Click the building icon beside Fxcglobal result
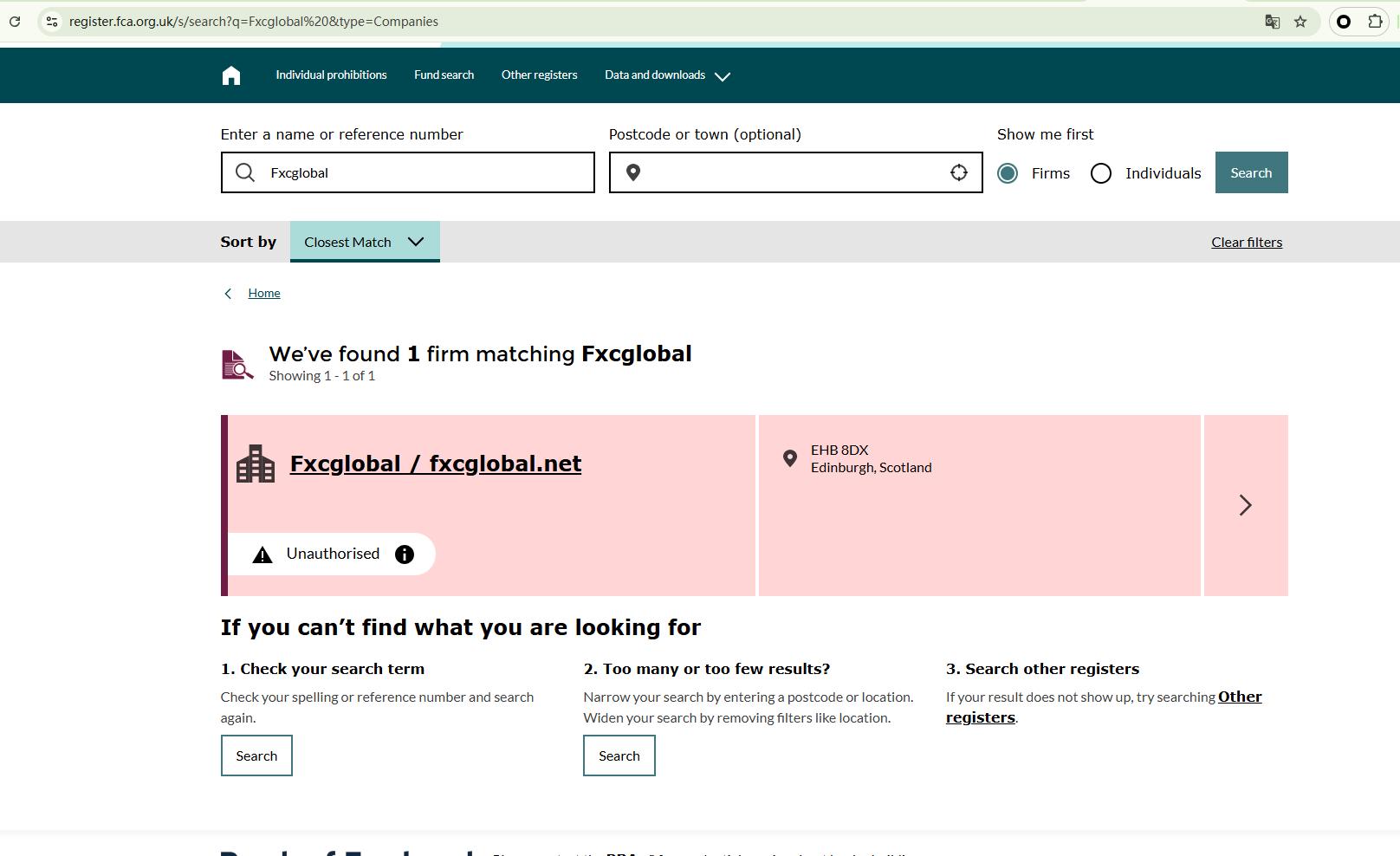 pyautogui.click(x=256, y=464)
